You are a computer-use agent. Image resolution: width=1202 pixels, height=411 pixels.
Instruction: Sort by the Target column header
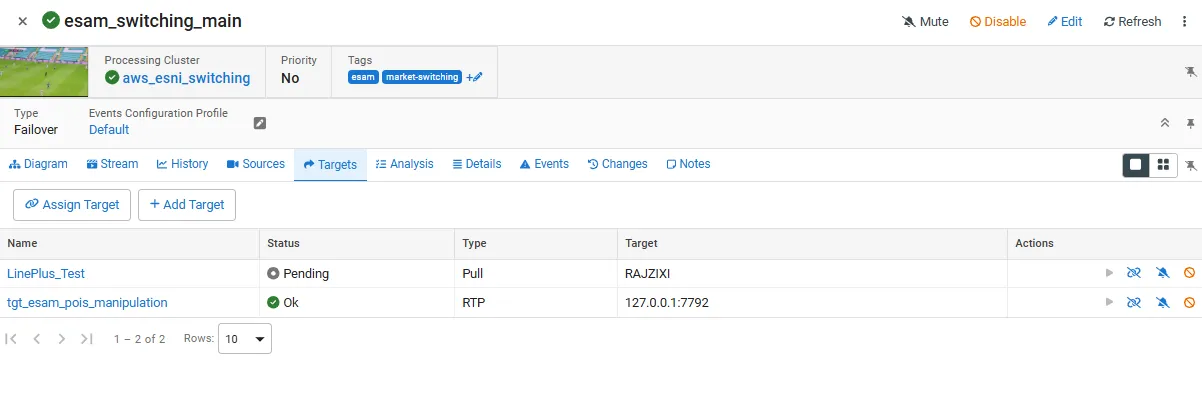click(x=641, y=243)
